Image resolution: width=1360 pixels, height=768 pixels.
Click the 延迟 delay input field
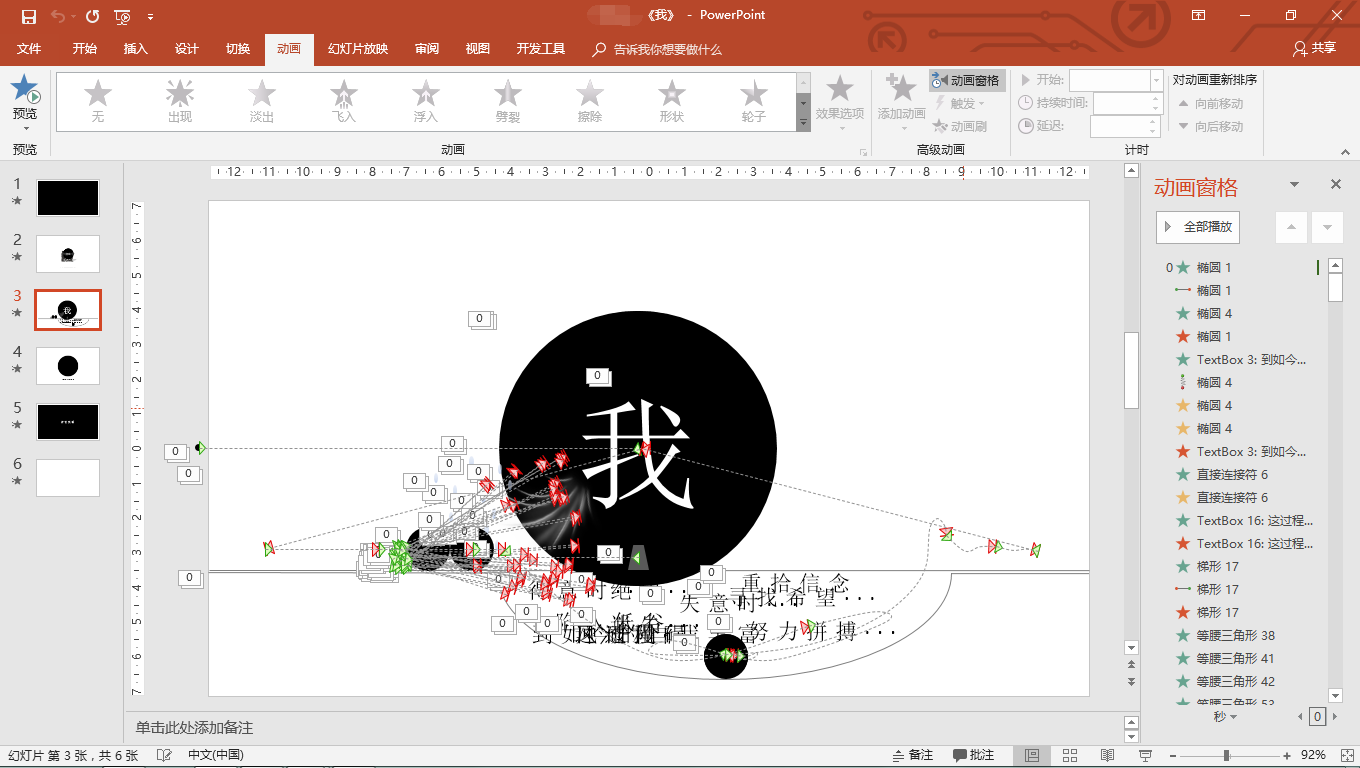coord(1127,126)
